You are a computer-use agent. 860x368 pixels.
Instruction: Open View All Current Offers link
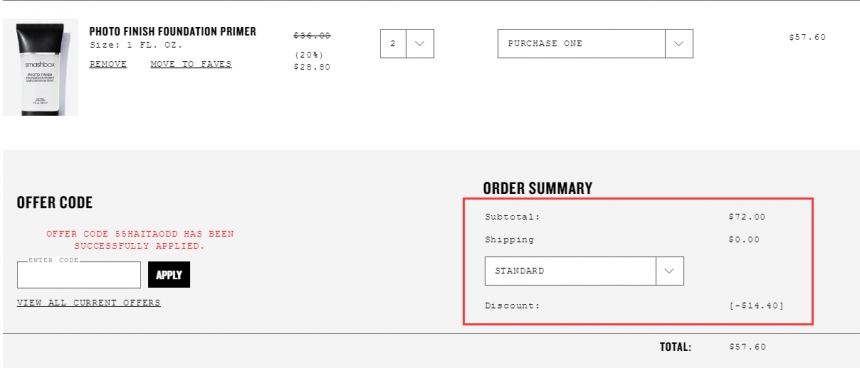89,303
